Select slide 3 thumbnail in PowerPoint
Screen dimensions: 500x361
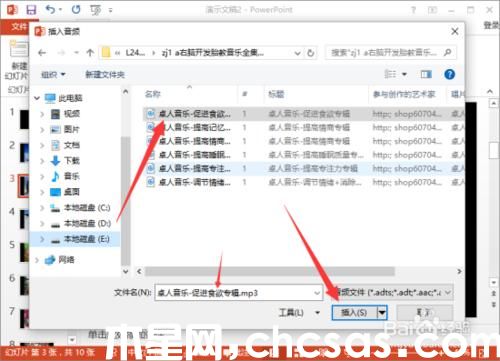coord(24,186)
